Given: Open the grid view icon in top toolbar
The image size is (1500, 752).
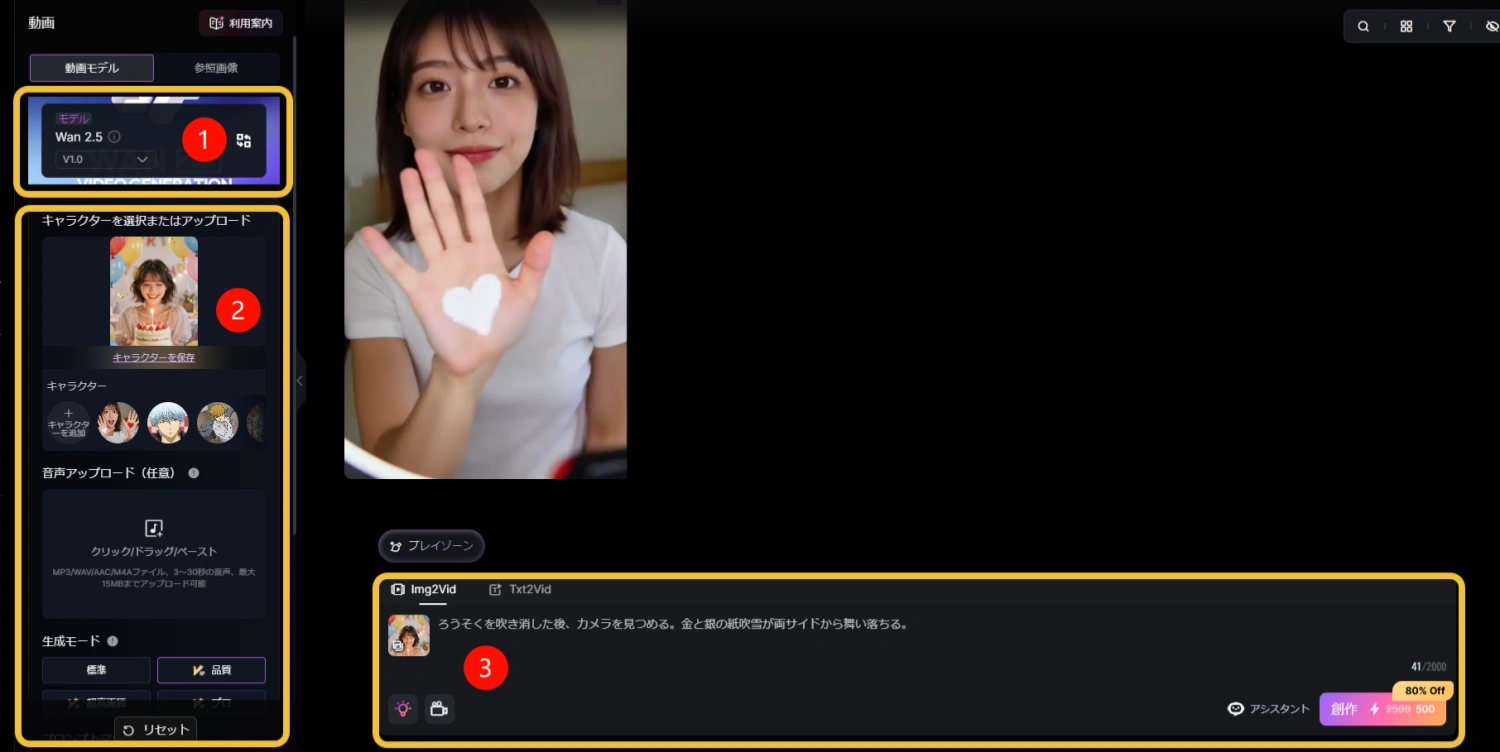Looking at the screenshot, I should (x=1406, y=27).
